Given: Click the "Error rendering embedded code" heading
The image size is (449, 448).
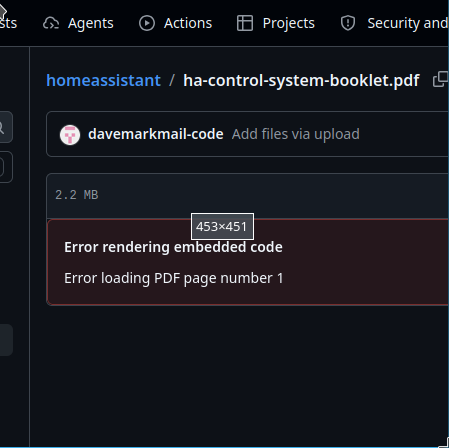Looking at the screenshot, I should pyautogui.click(x=173, y=247).
